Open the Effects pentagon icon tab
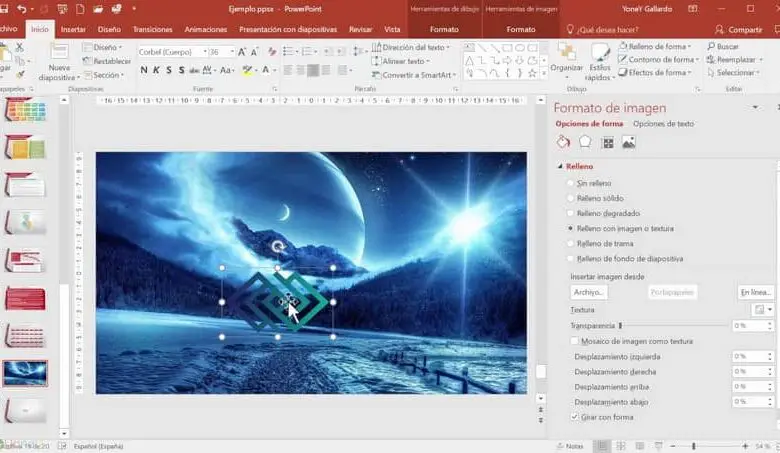Image resolution: width=780 pixels, height=453 pixels. pyautogui.click(x=585, y=142)
